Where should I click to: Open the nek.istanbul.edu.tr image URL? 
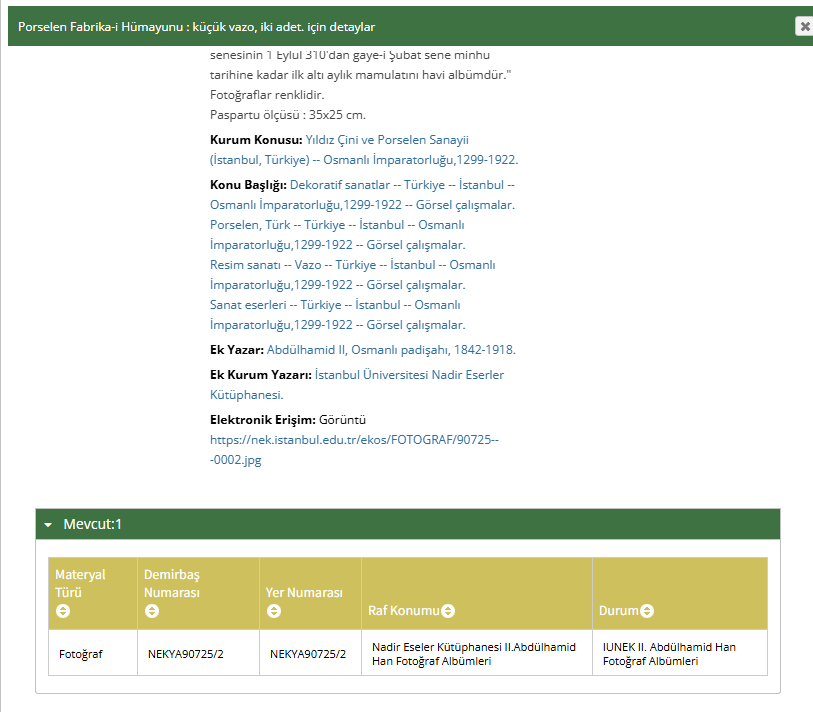pyautogui.click(x=353, y=438)
